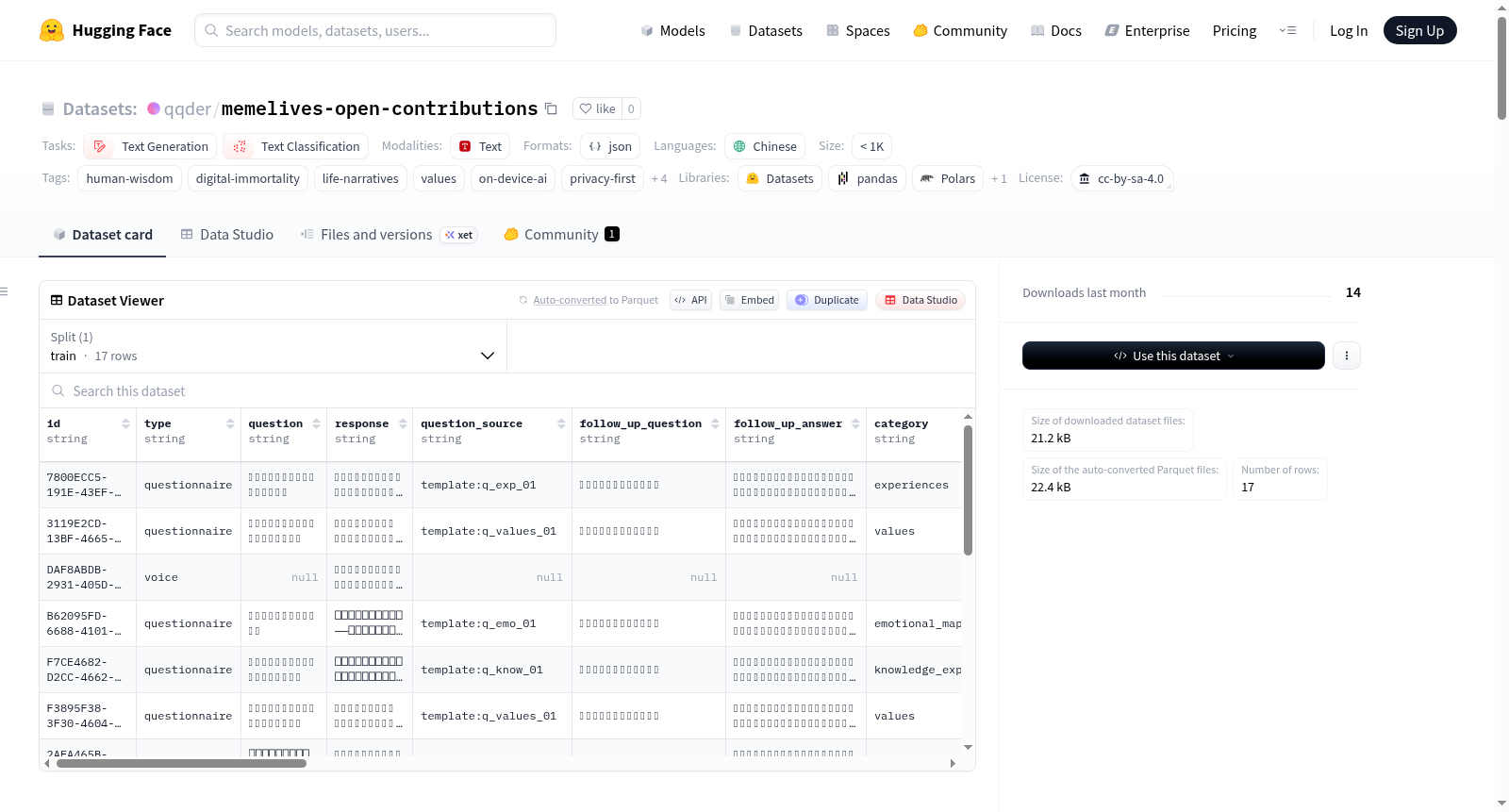Go to Models in the top navigation
The image size is (1509, 812).
click(x=672, y=30)
